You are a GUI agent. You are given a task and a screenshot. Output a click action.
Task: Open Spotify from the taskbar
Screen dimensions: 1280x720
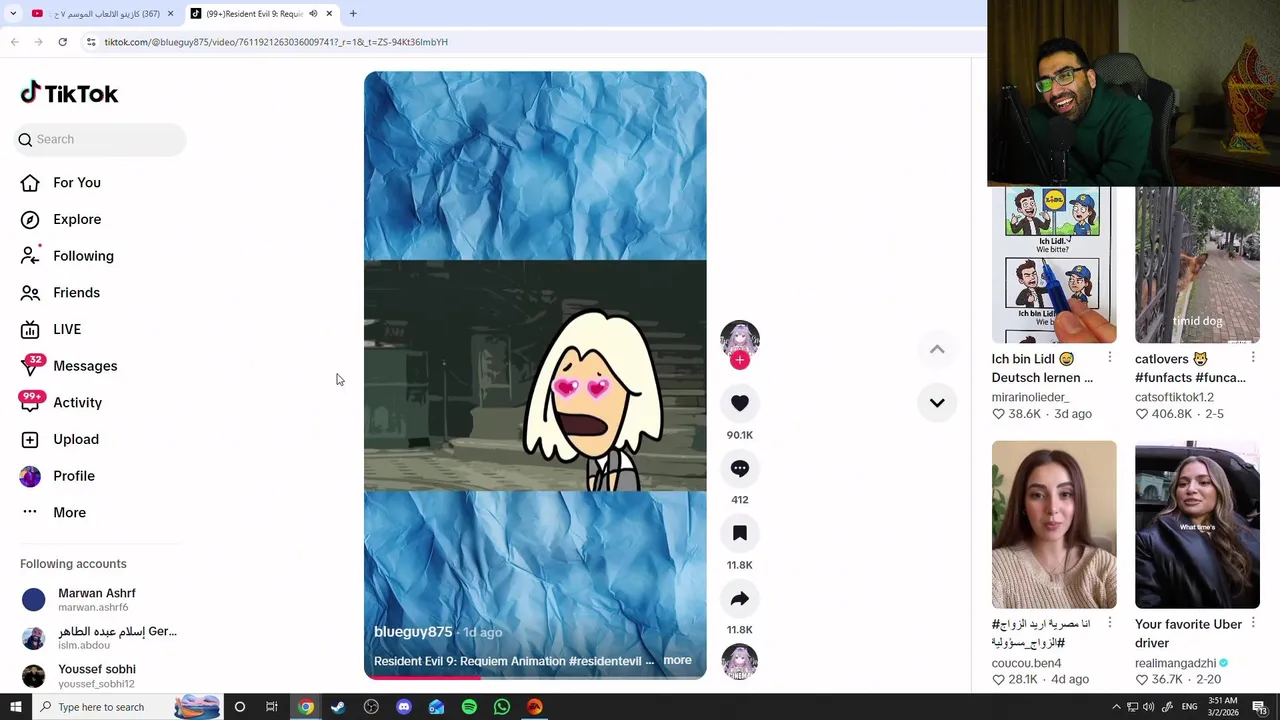(469, 707)
